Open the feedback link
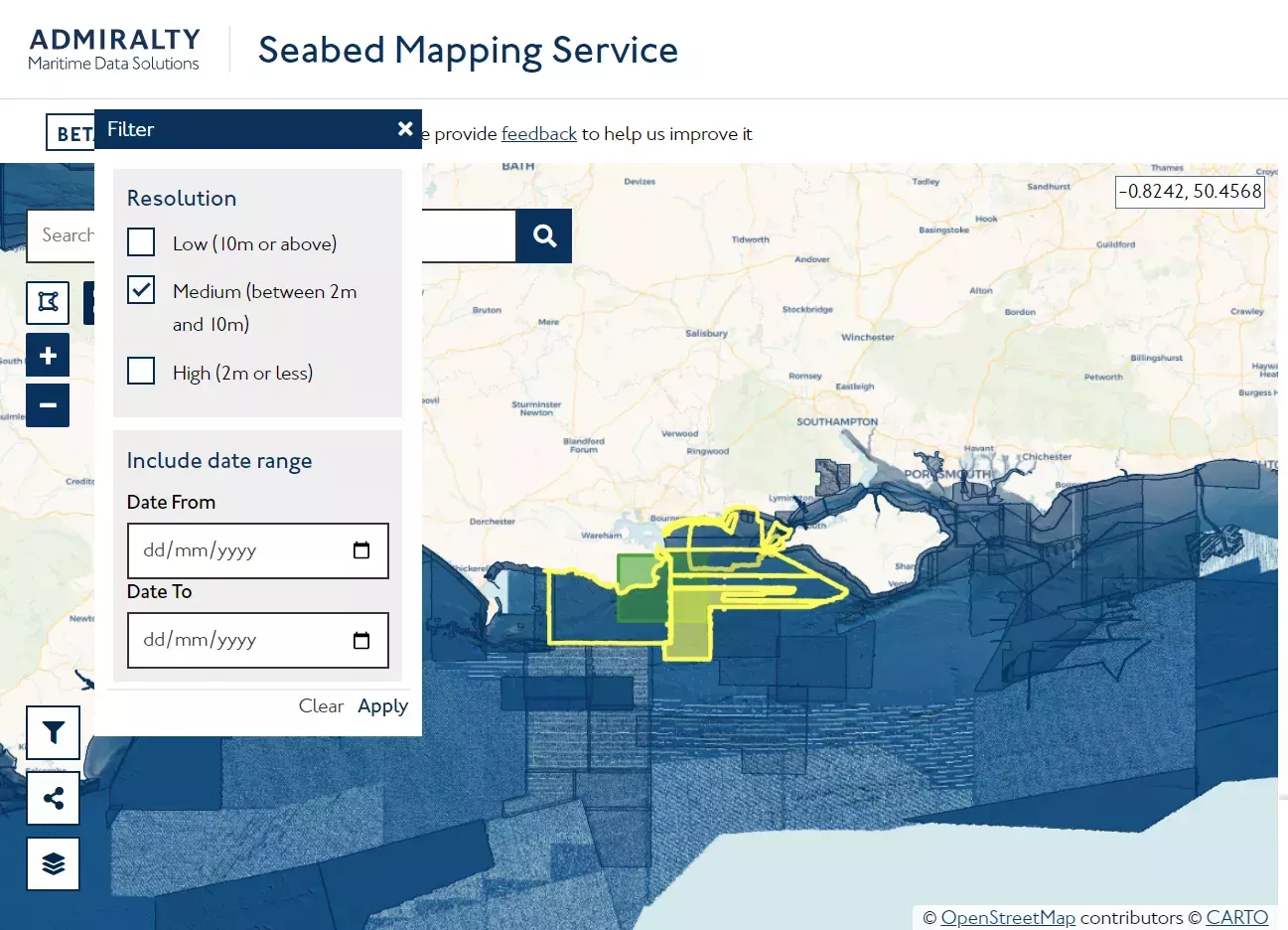This screenshot has width=1288, height=930. 539,133
